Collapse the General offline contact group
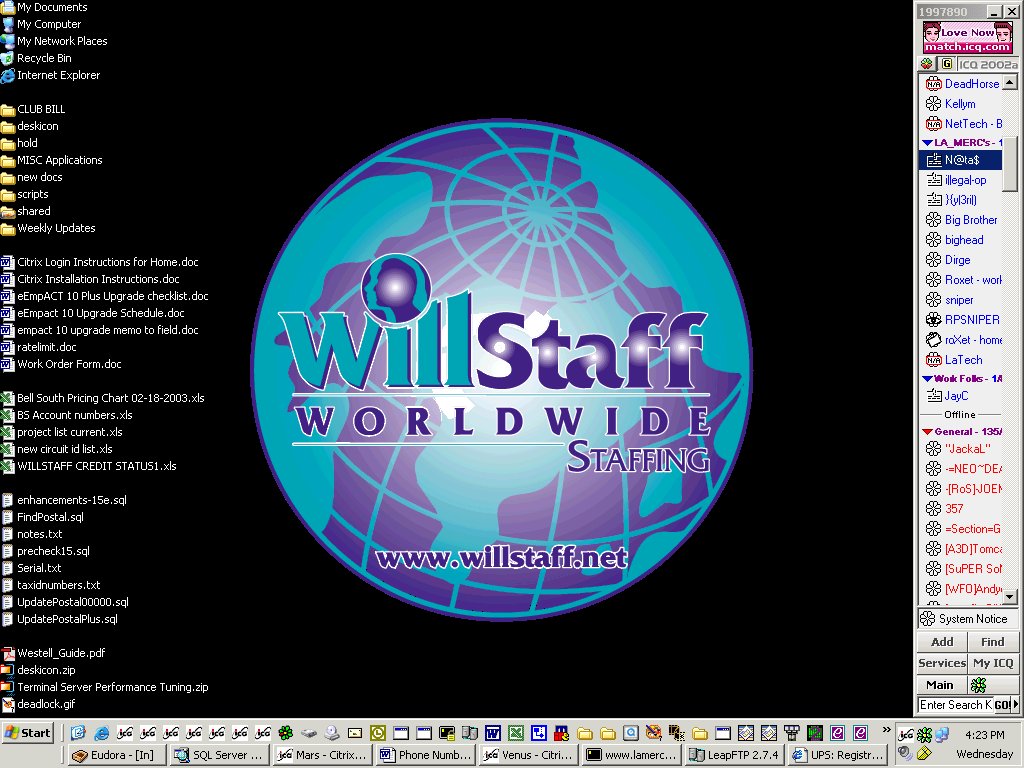The image size is (1024, 768). 927,432
